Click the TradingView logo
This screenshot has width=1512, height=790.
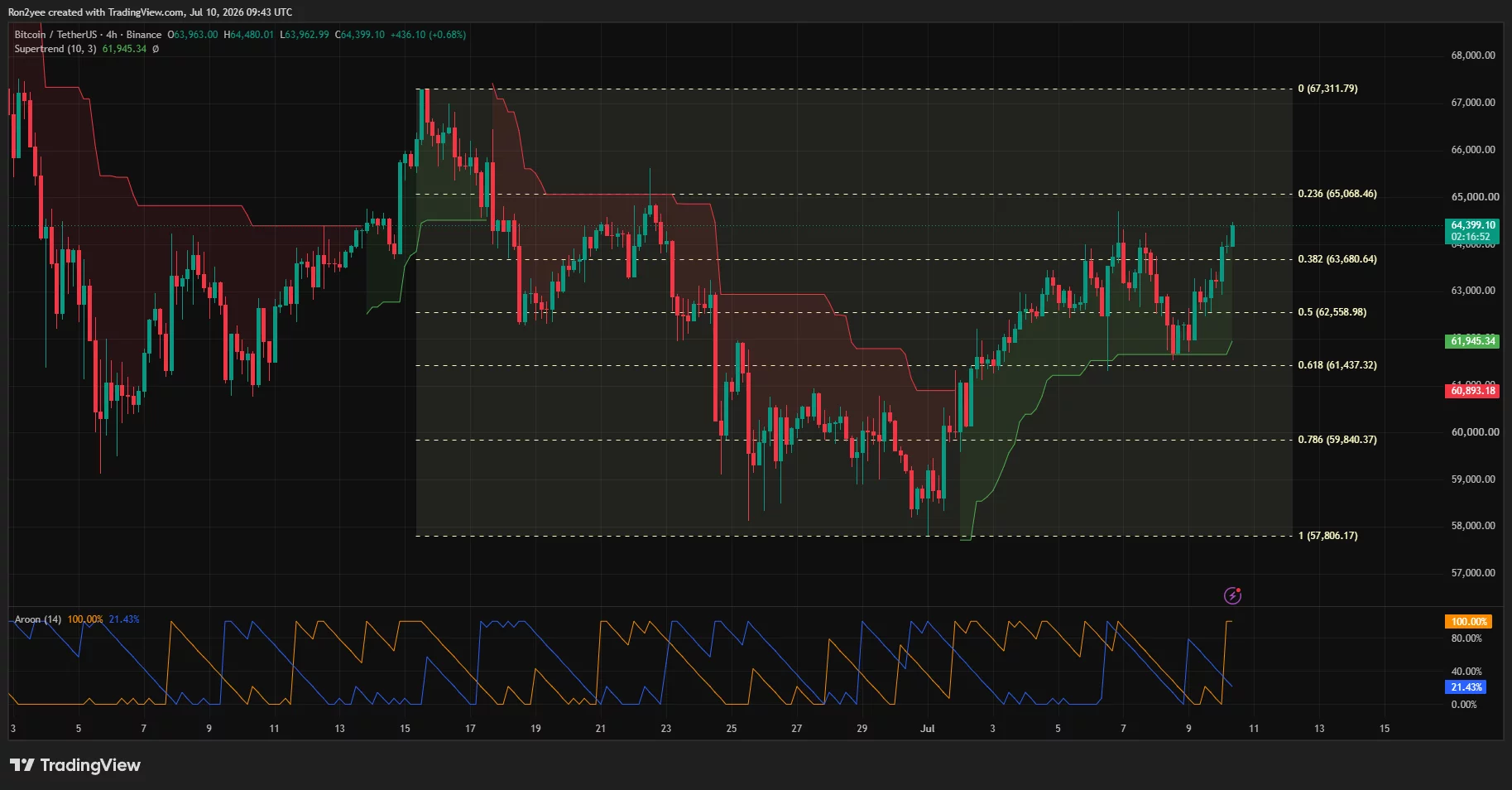click(75, 765)
